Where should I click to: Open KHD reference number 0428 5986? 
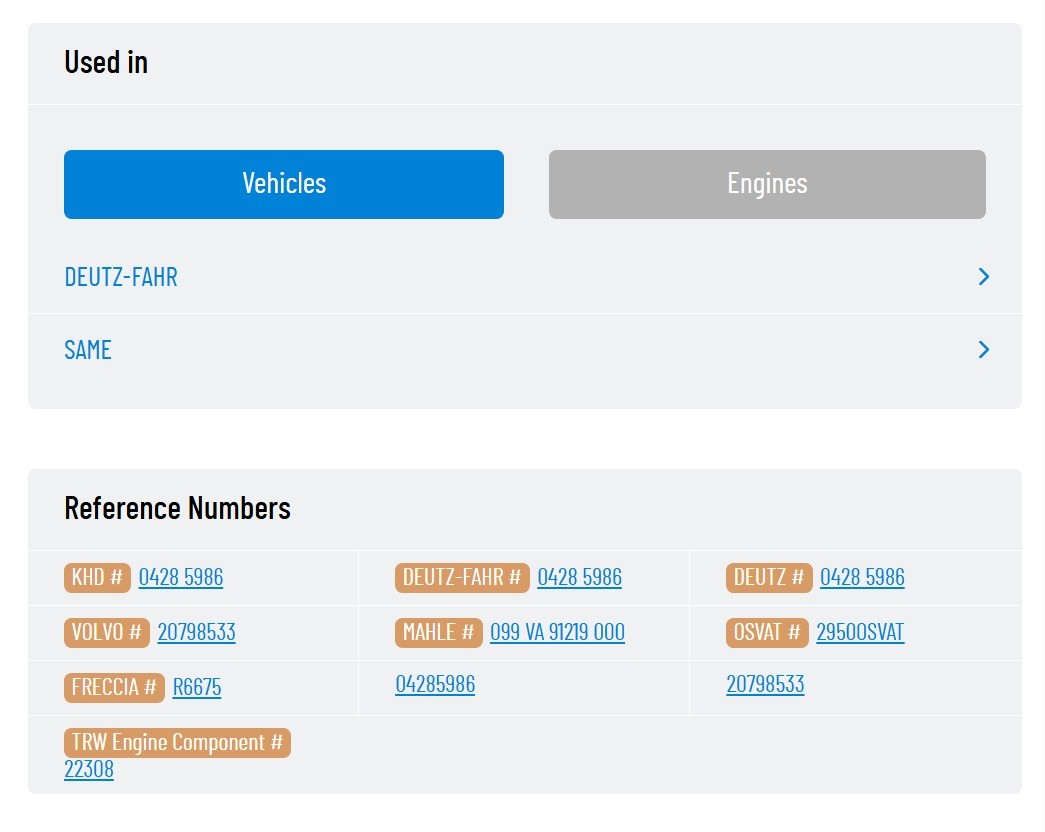pos(181,577)
